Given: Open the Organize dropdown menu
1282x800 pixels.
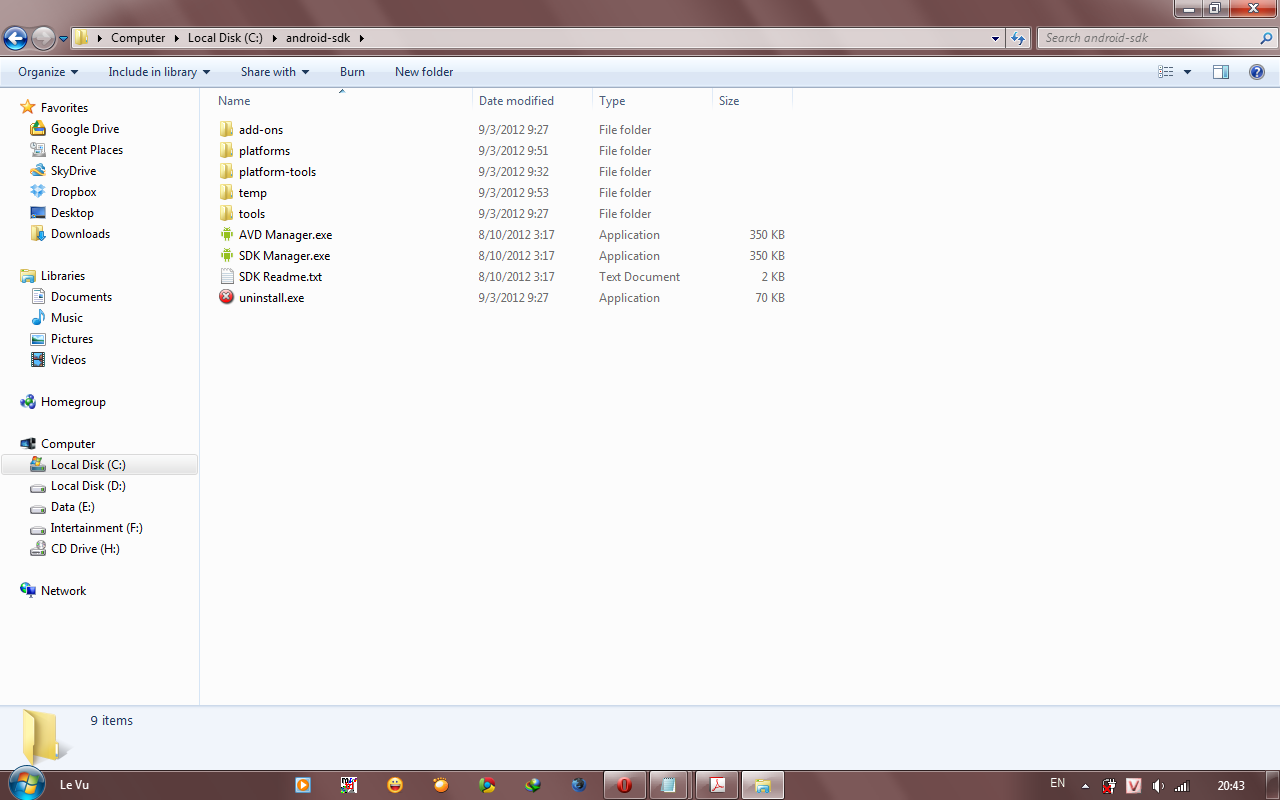Looking at the screenshot, I should pos(48,72).
